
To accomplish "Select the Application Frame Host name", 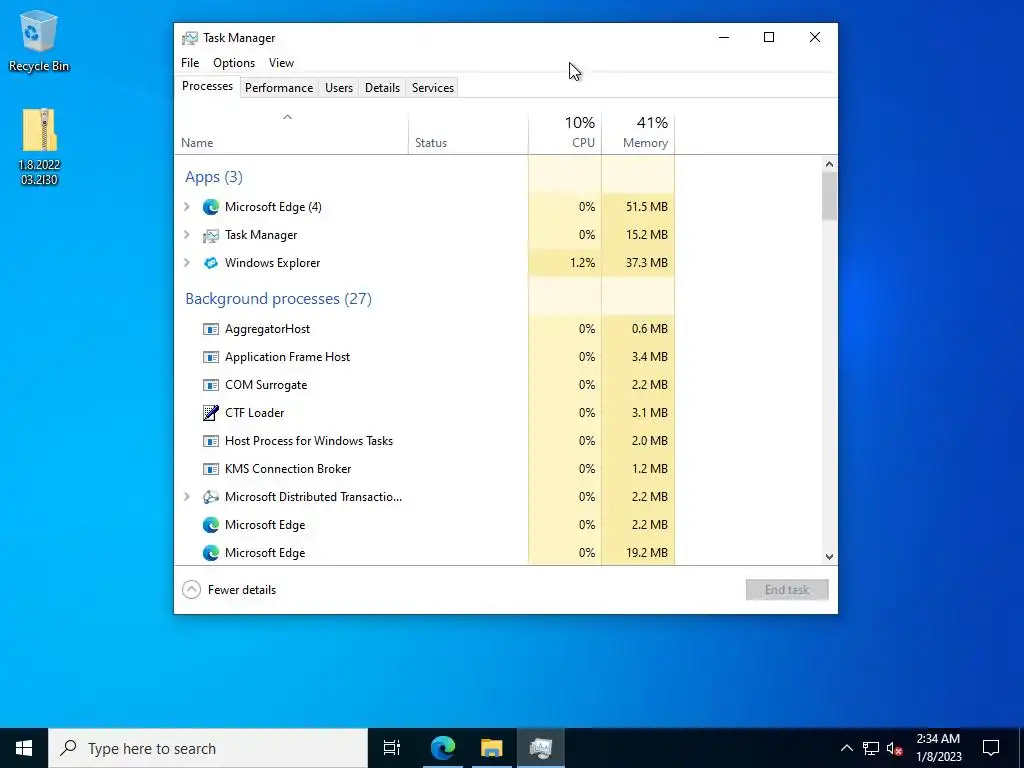I will [x=287, y=357].
